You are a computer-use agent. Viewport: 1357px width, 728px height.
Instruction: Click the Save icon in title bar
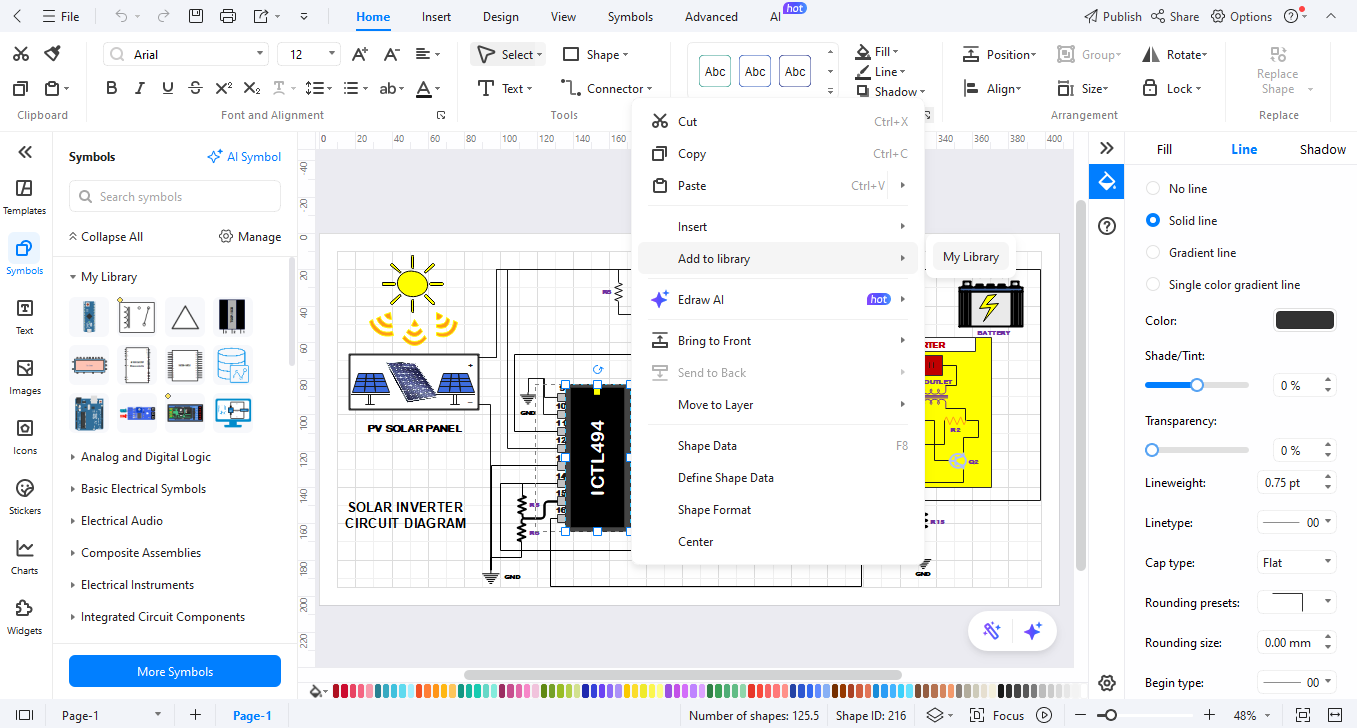[196, 16]
